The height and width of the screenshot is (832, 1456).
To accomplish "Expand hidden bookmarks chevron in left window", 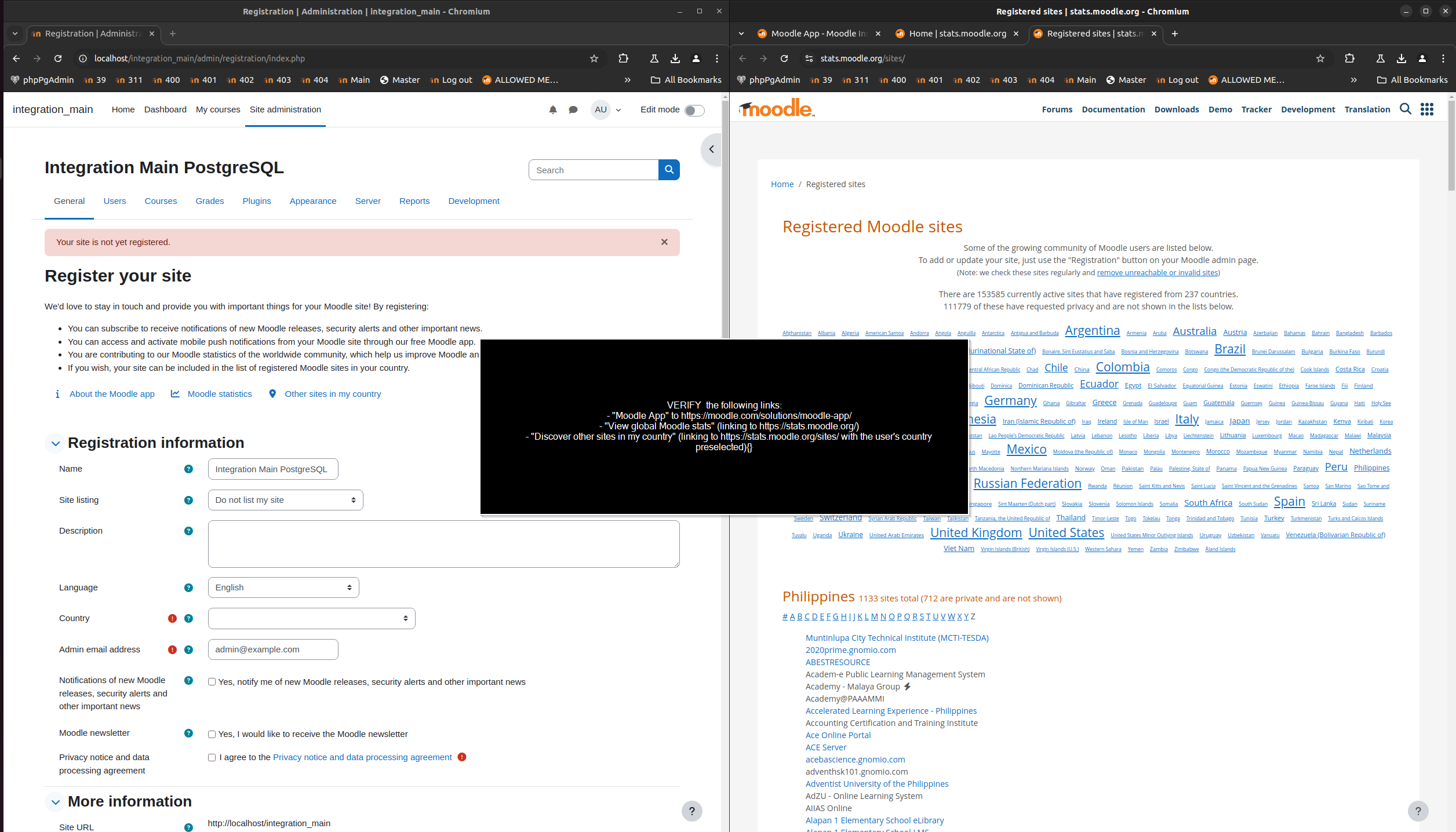I will coord(627,80).
